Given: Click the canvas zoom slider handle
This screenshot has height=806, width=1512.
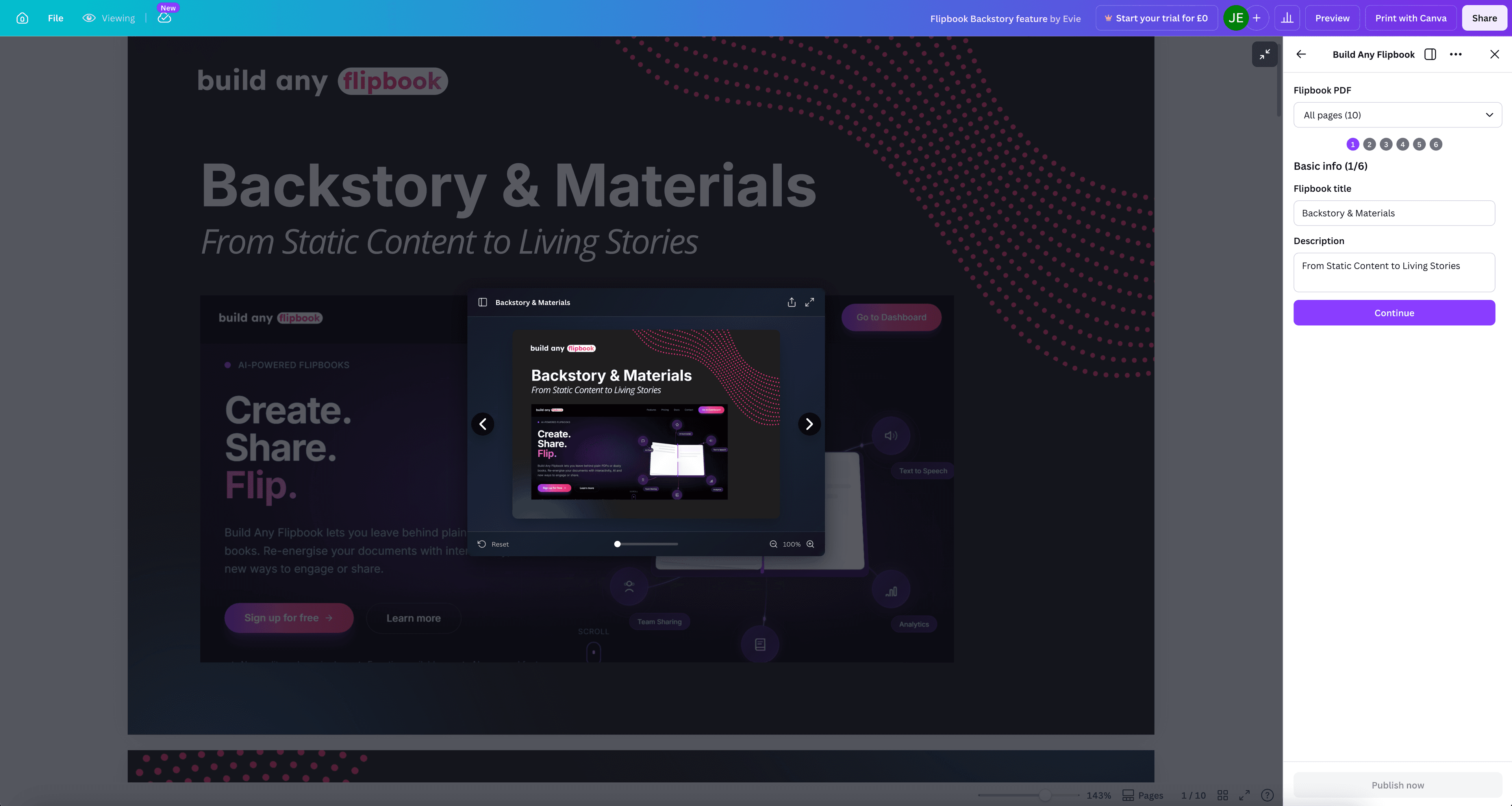Looking at the screenshot, I should (x=1045, y=795).
